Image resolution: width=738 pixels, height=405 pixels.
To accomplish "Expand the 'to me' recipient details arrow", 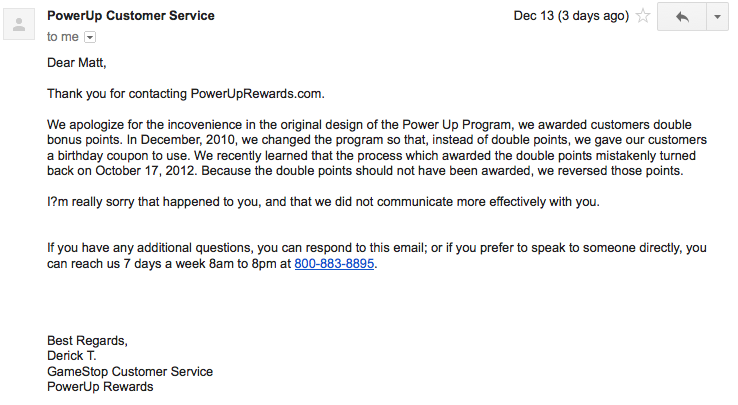I will (90, 37).
